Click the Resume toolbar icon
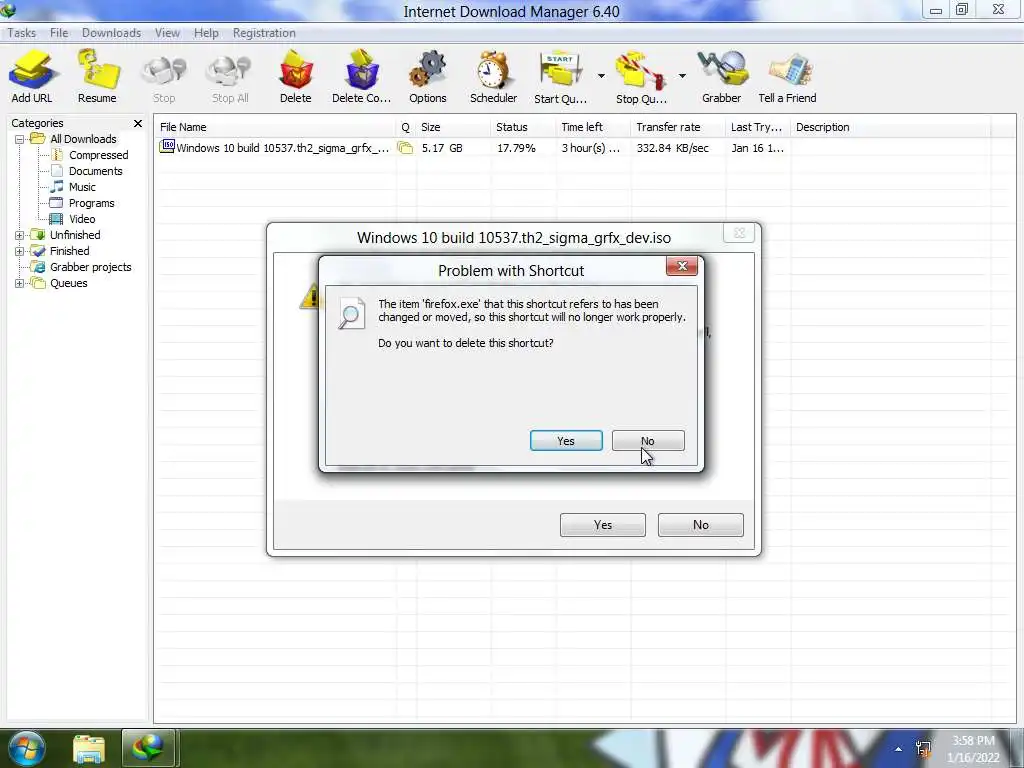This screenshot has width=1024, height=768. tap(97, 77)
